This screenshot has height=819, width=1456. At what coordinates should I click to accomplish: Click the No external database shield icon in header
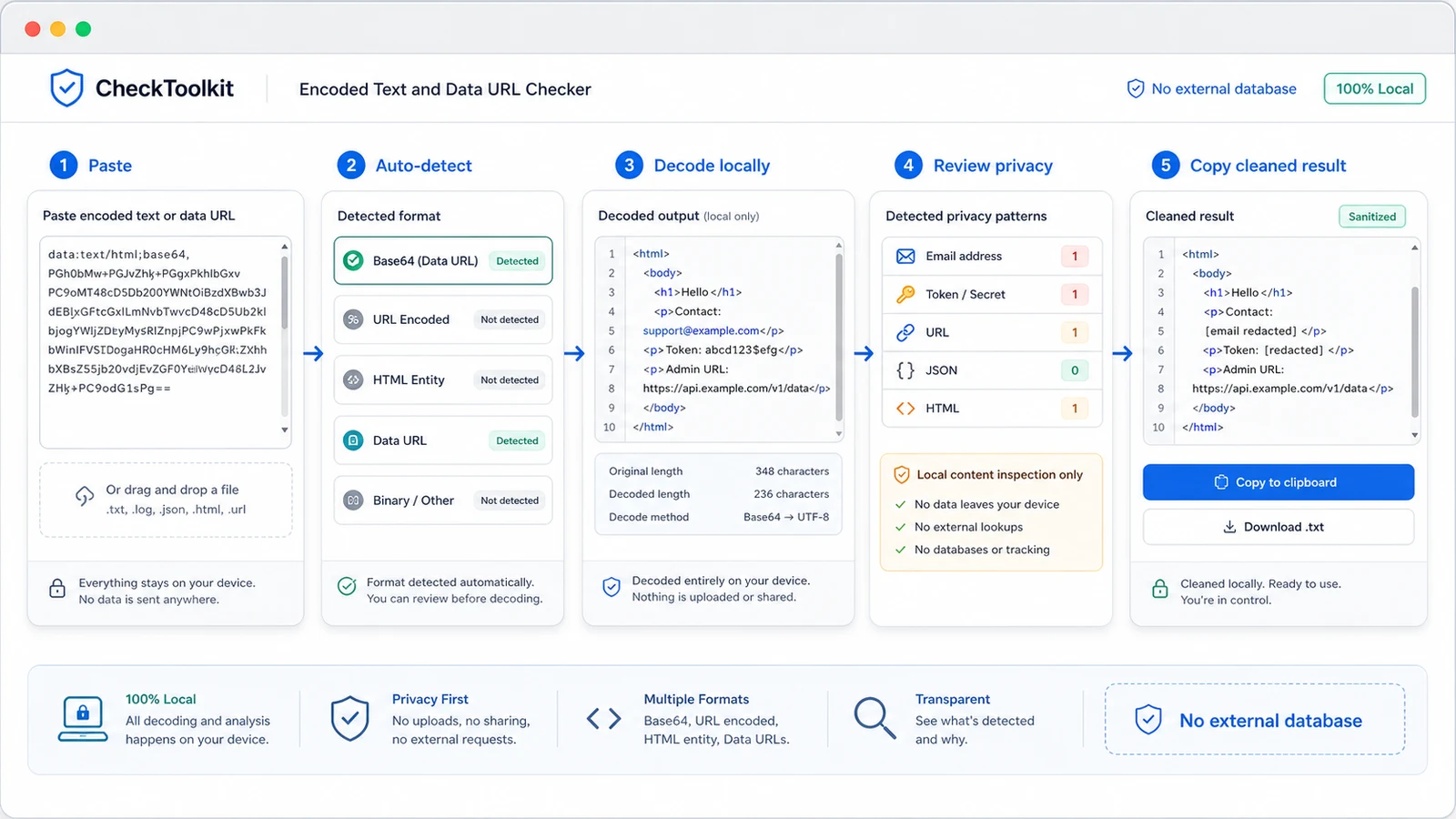pos(1135,88)
